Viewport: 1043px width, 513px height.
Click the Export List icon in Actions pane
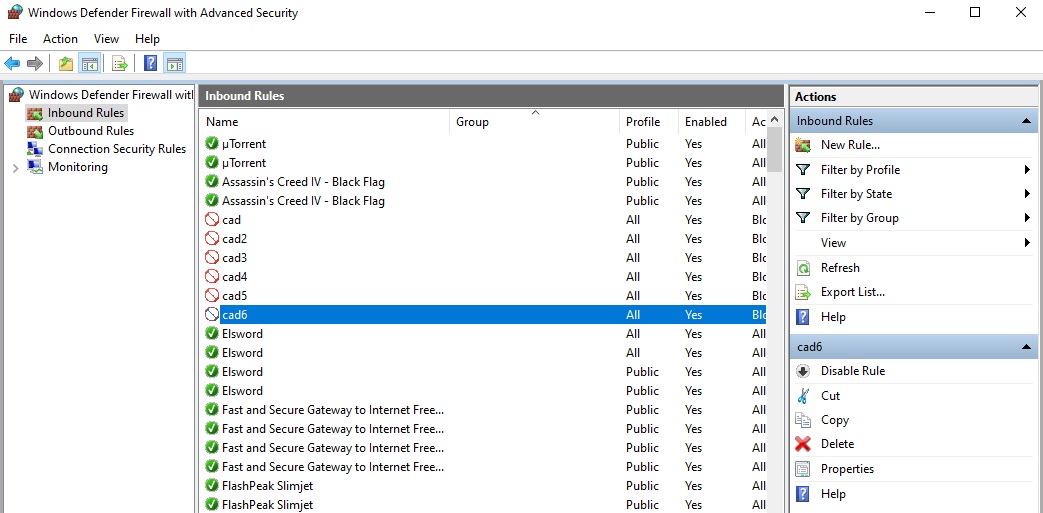coord(804,292)
